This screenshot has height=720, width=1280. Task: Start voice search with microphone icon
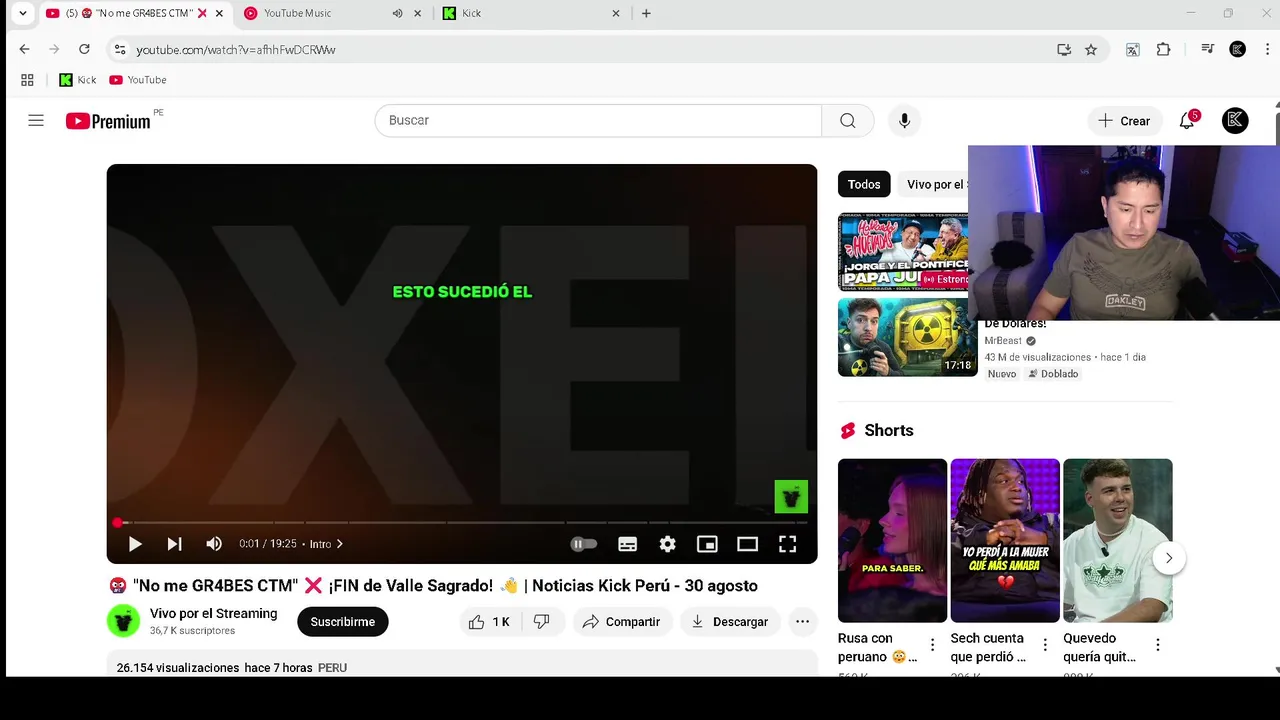coord(904,121)
